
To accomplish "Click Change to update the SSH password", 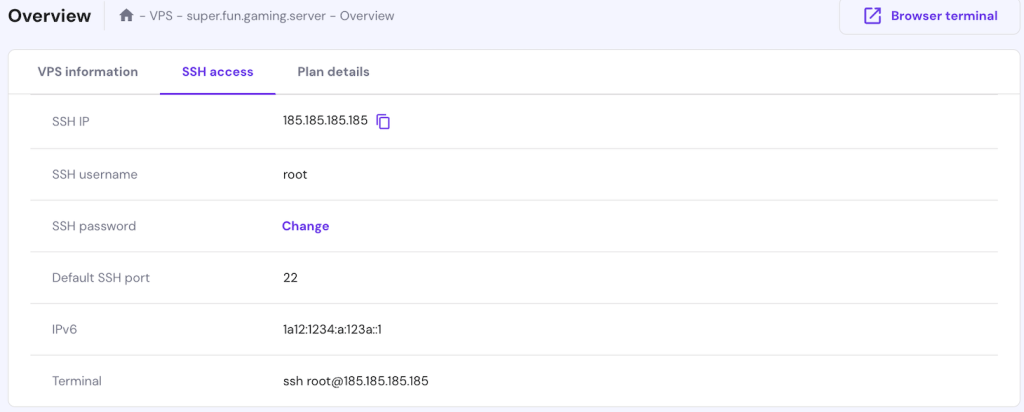I will [305, 226].
